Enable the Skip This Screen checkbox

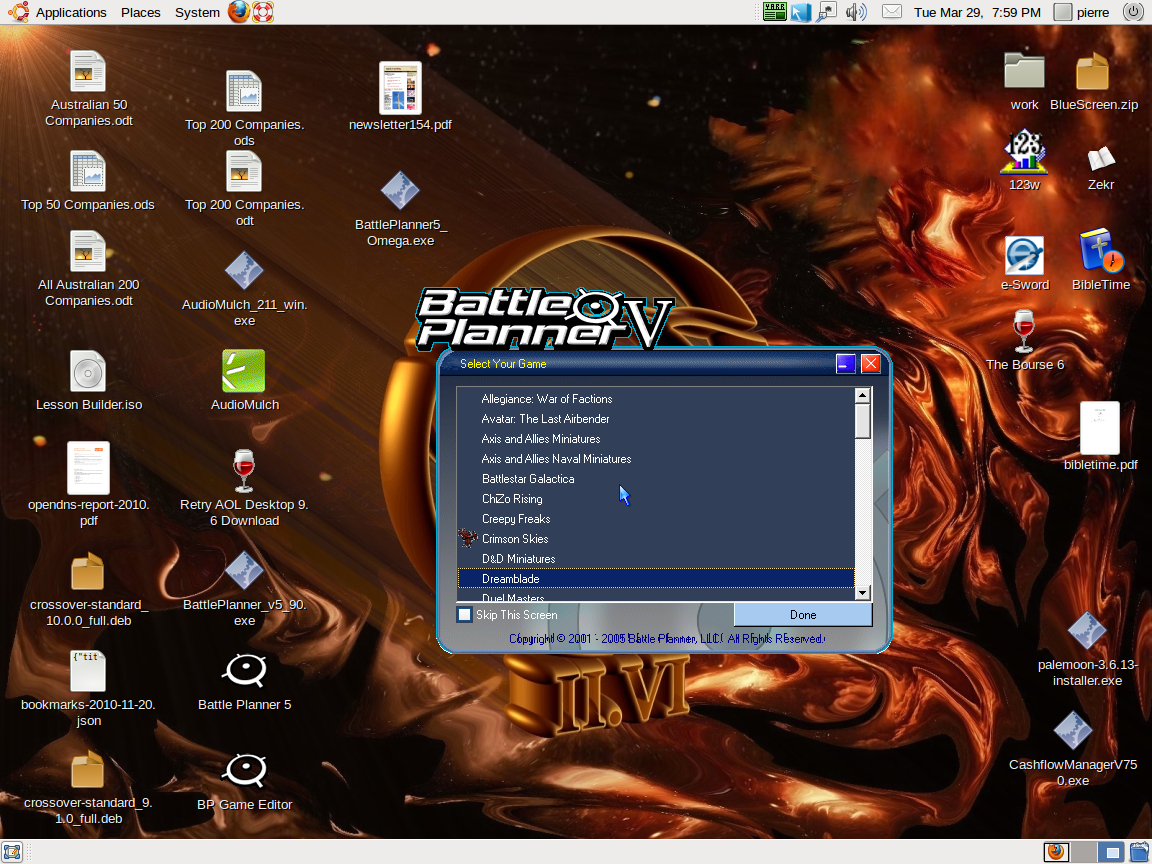click(x=464, y=615)
